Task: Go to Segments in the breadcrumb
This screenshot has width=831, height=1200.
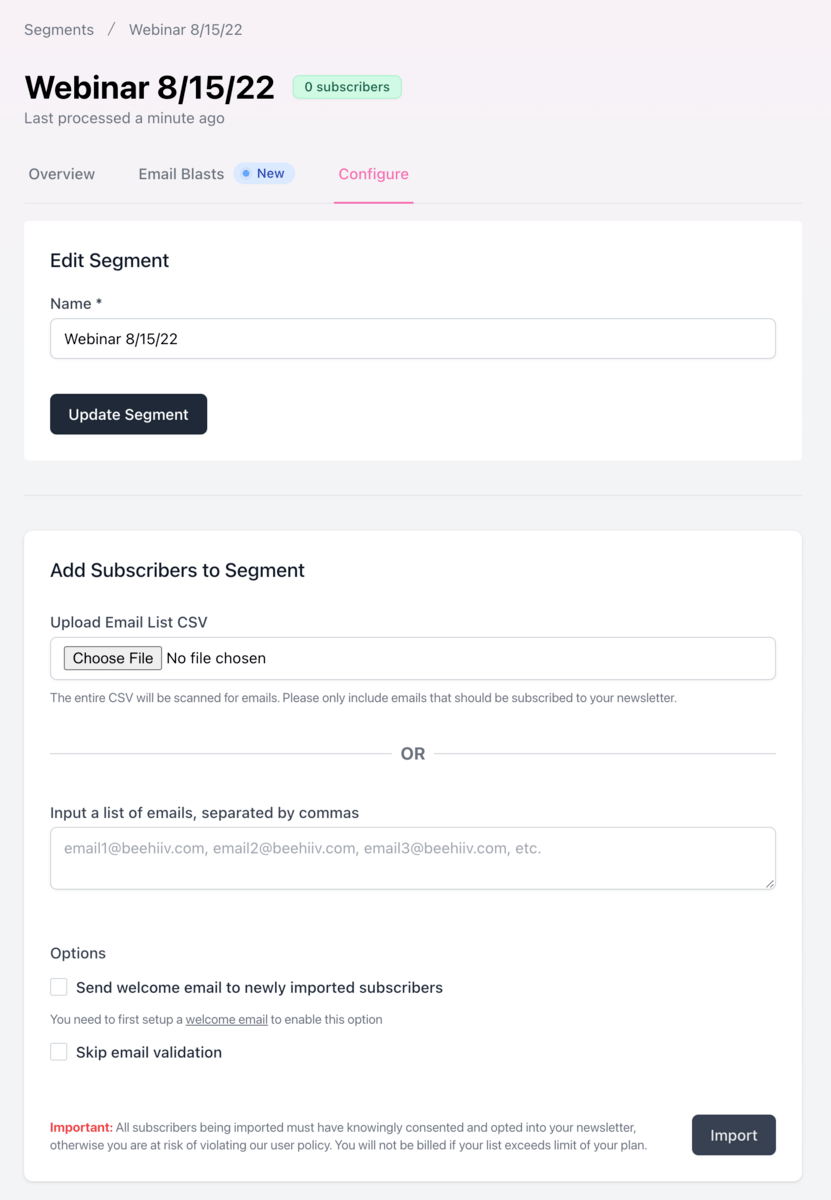Action: pos(59,30)
